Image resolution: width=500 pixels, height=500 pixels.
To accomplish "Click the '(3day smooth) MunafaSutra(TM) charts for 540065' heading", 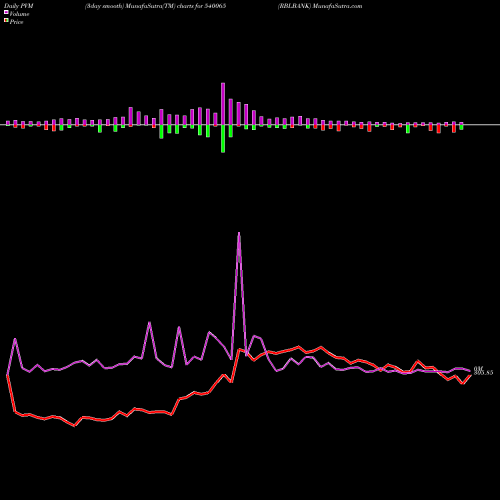I will (155, 6).
